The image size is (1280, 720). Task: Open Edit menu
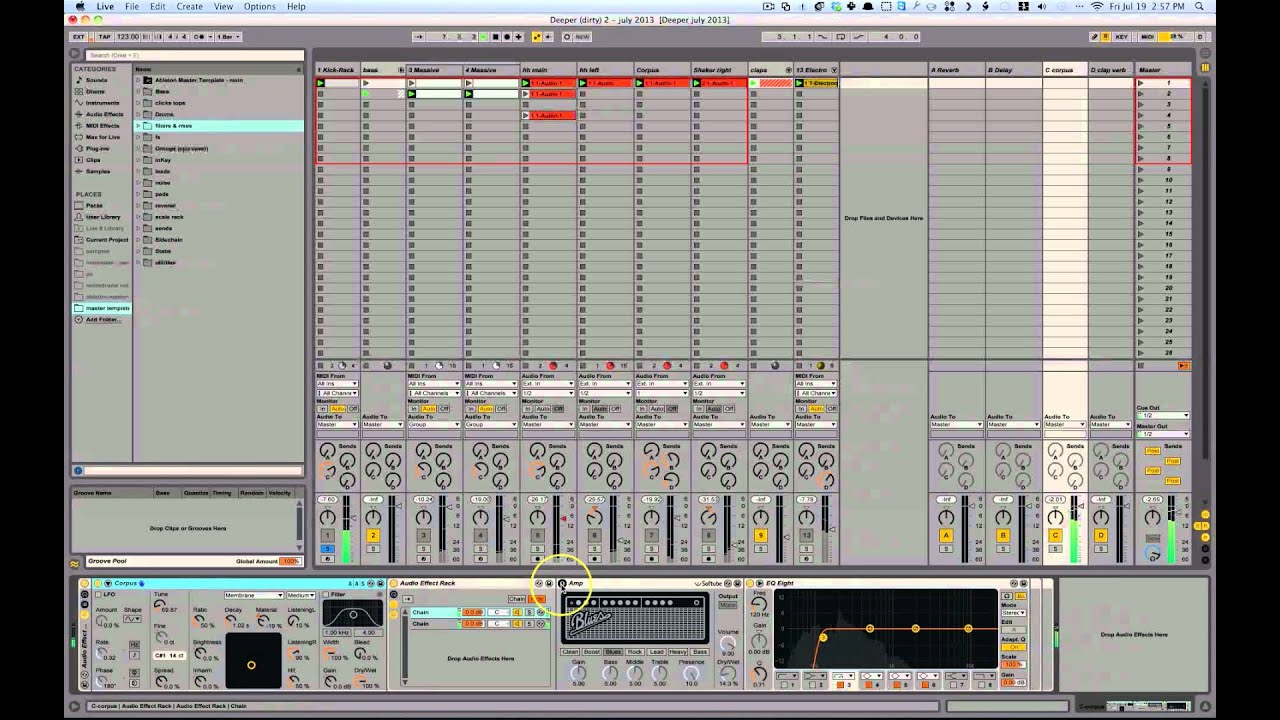click(x=158, y=7)
